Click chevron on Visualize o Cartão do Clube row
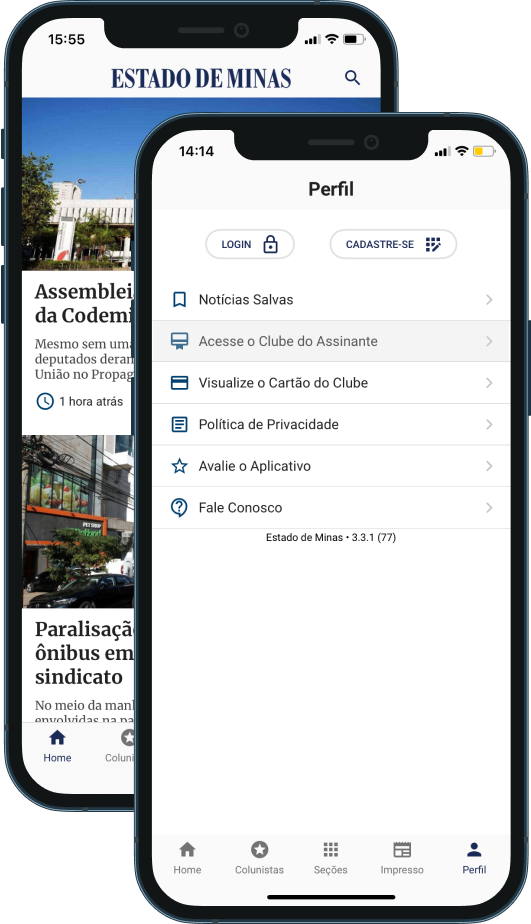This screenshot has width=531, height=924. [x=489, y=383]
